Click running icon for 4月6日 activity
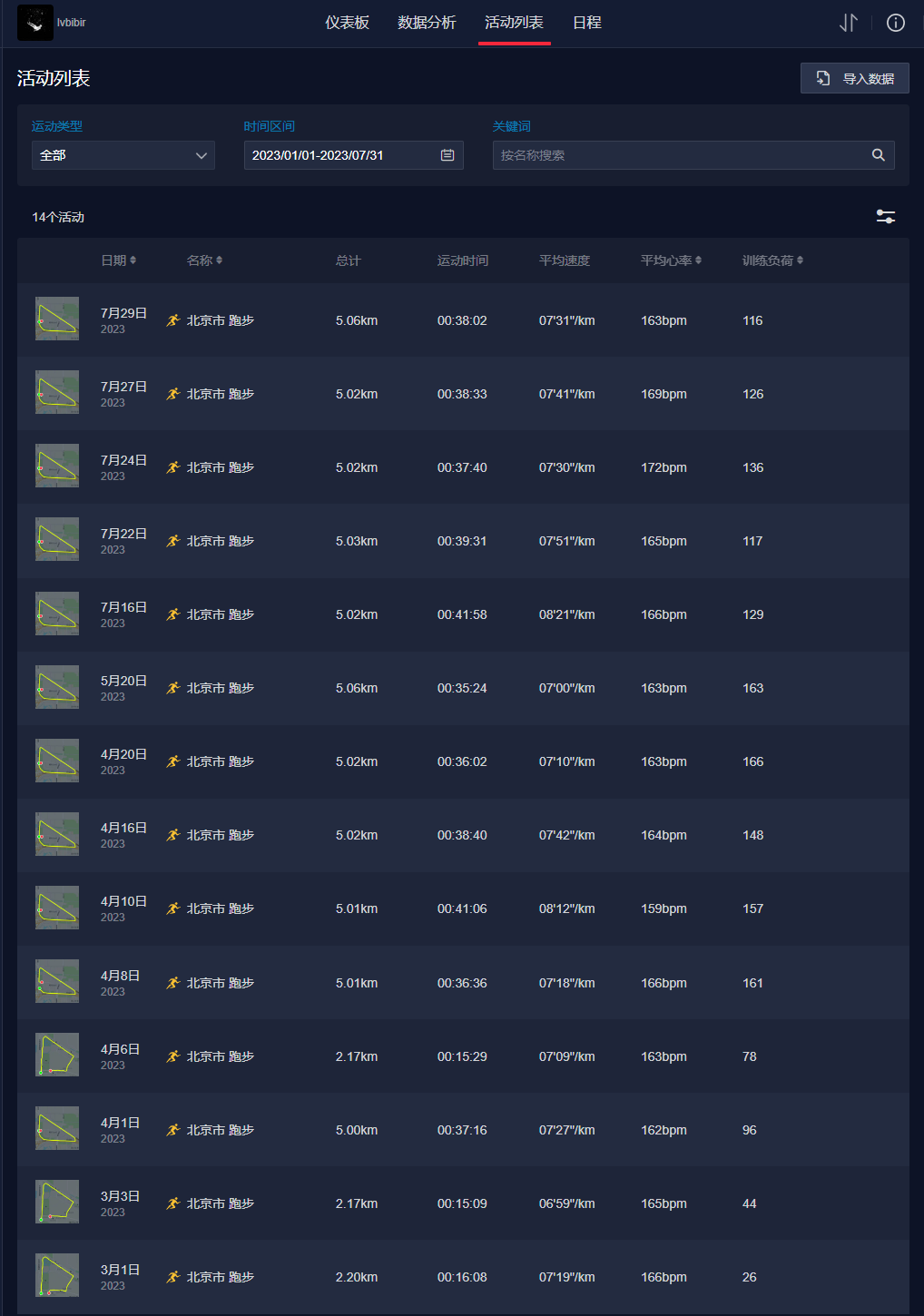Image resolution: width=924 pixels, height=1316 pixels. coord(173,1056)
